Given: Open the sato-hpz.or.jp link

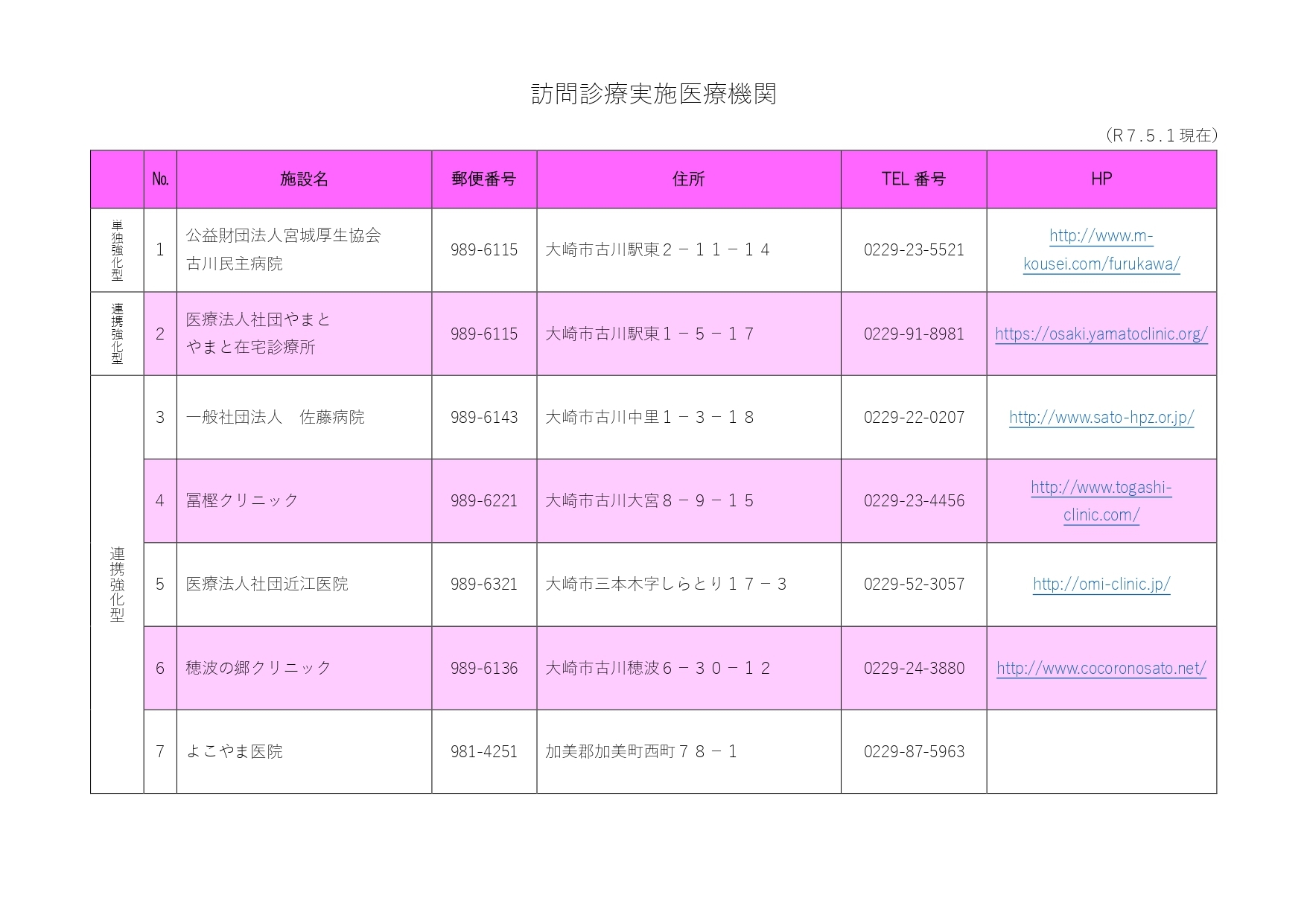Looking at the screenshot, I should point(1101,417).
